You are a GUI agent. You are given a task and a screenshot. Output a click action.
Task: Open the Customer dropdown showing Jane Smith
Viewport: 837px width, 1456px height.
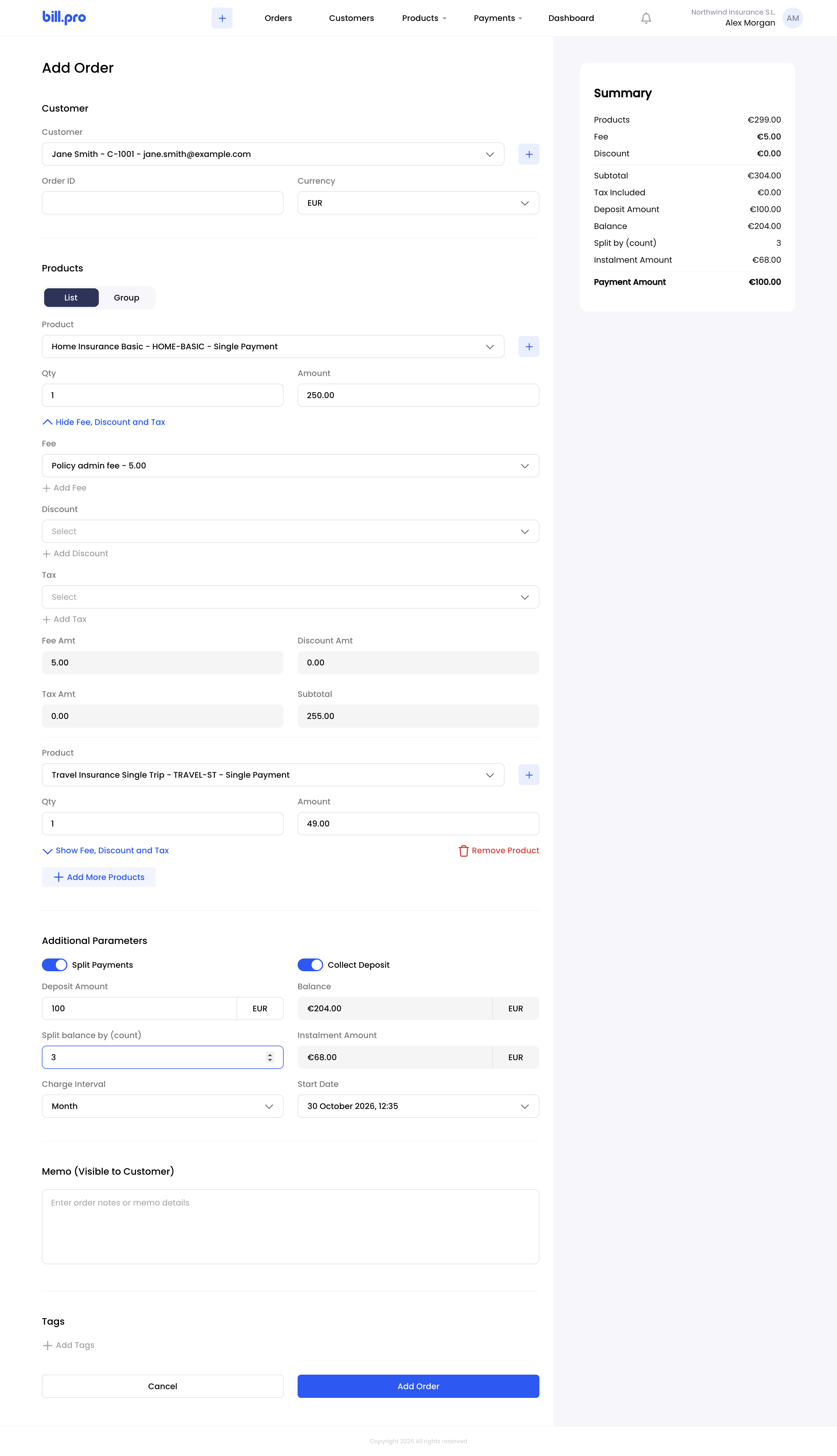pyautogui.click(x=273, y=154)
